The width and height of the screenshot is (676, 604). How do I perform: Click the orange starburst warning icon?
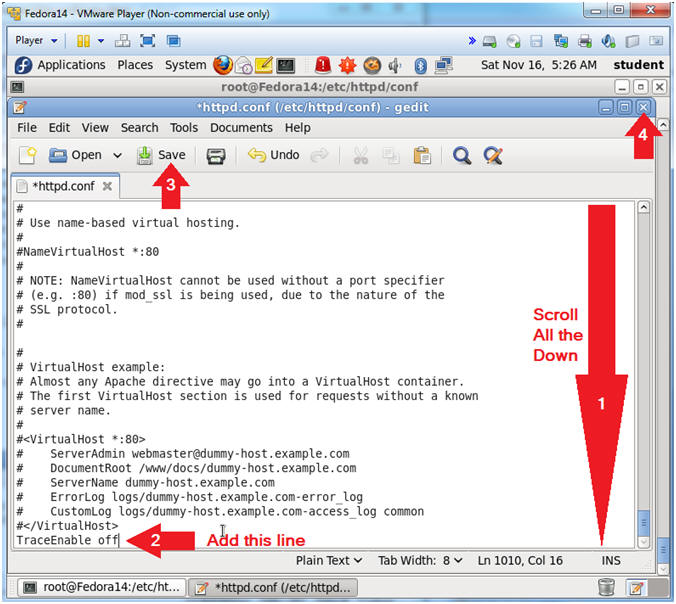(347, 66)
